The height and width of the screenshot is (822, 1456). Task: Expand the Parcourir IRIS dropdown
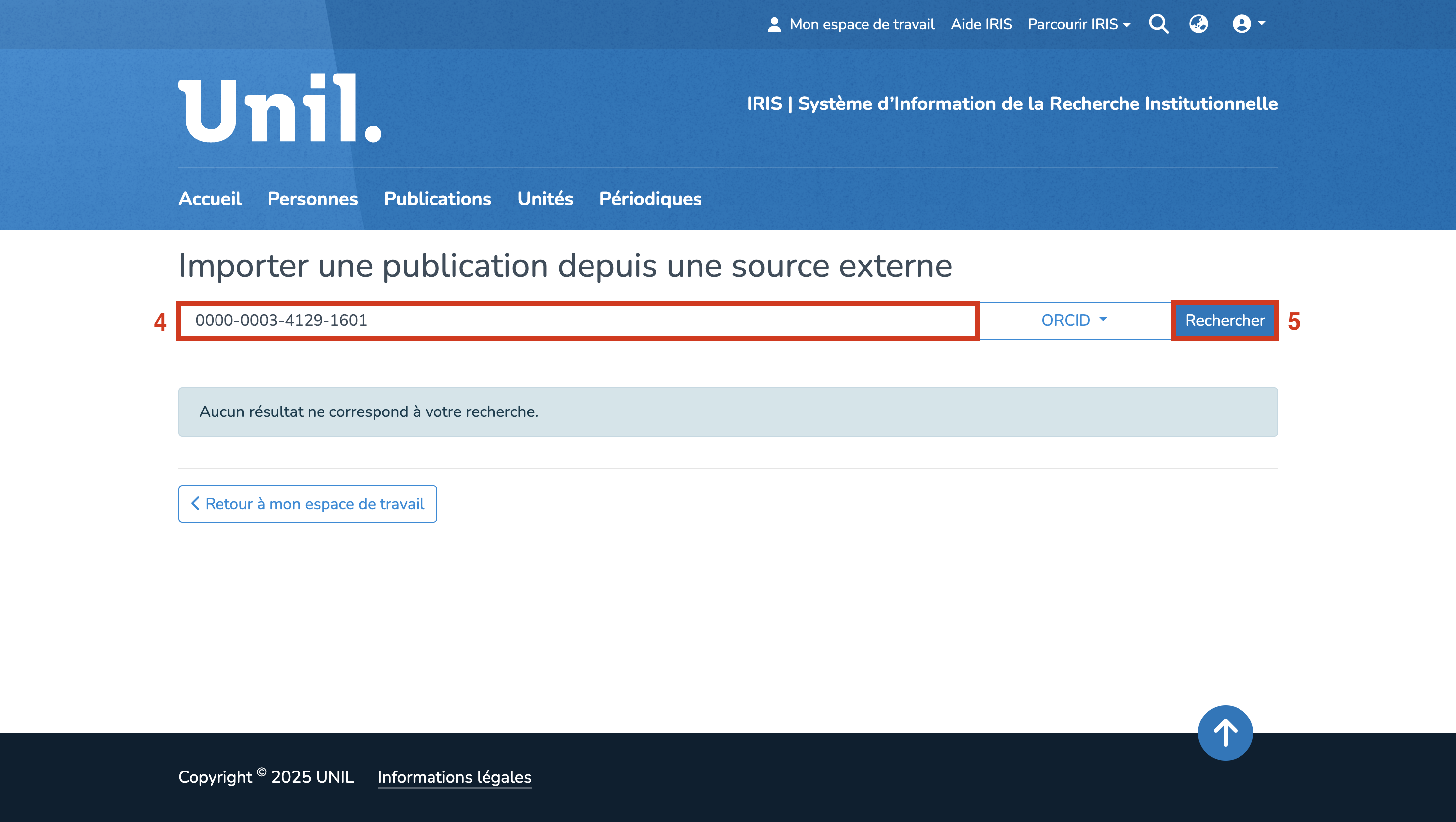coord(1079,24)
